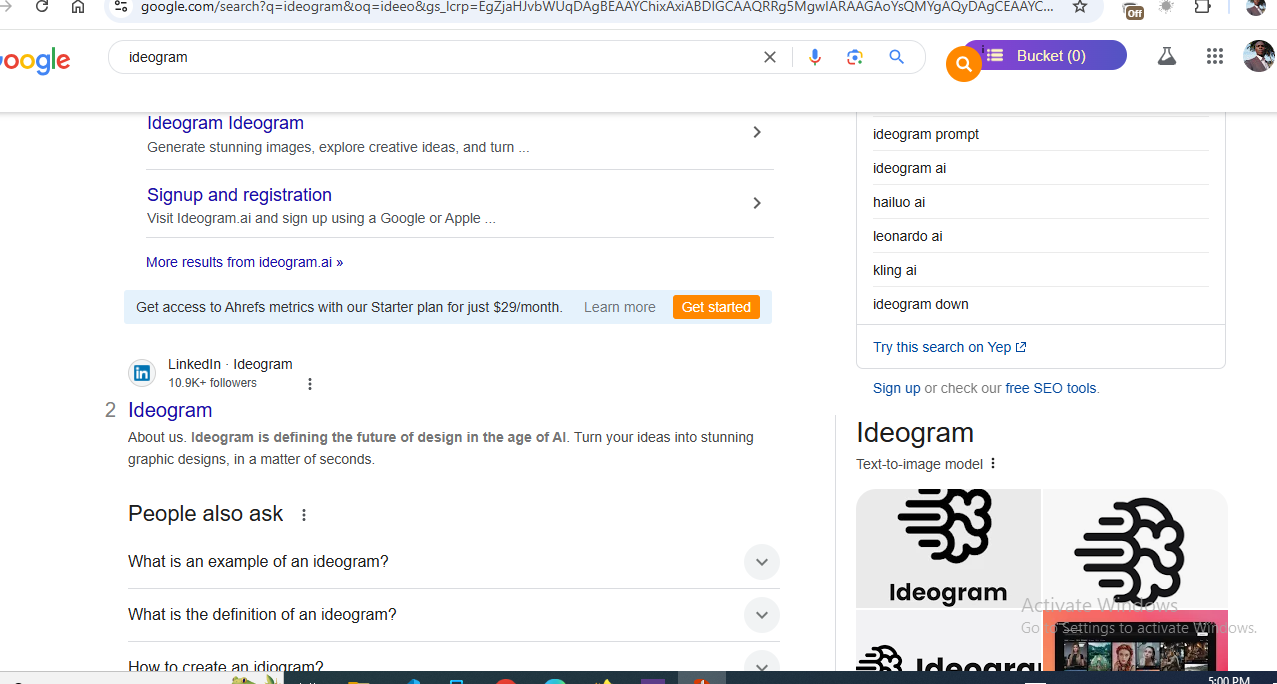This screenshot has width=1277, height=684.
Task: Clear the search box with the X
Action: click(770, 57)
